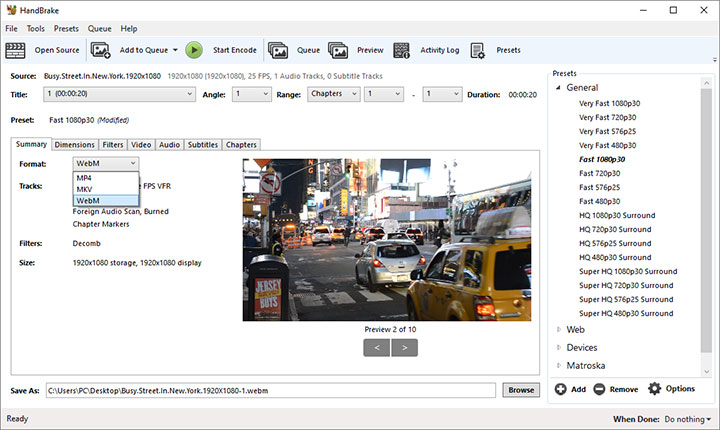Open the Activity Log icon

pyautogui.click(x=402, y=49)
